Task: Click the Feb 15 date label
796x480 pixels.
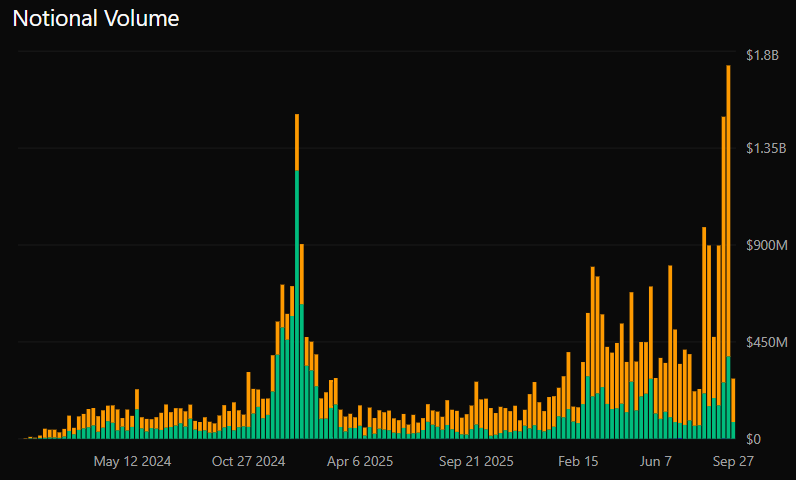Action: point(578,461)
